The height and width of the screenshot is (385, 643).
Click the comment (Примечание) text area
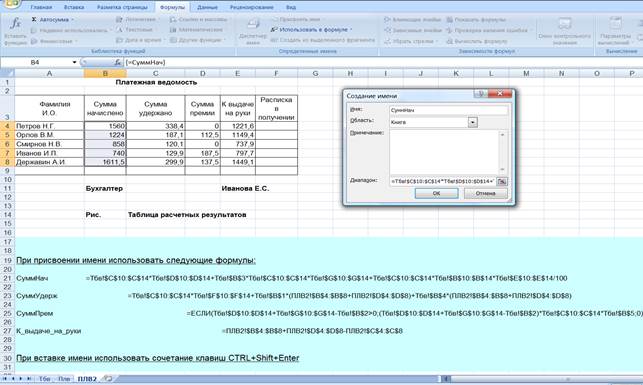445,153
